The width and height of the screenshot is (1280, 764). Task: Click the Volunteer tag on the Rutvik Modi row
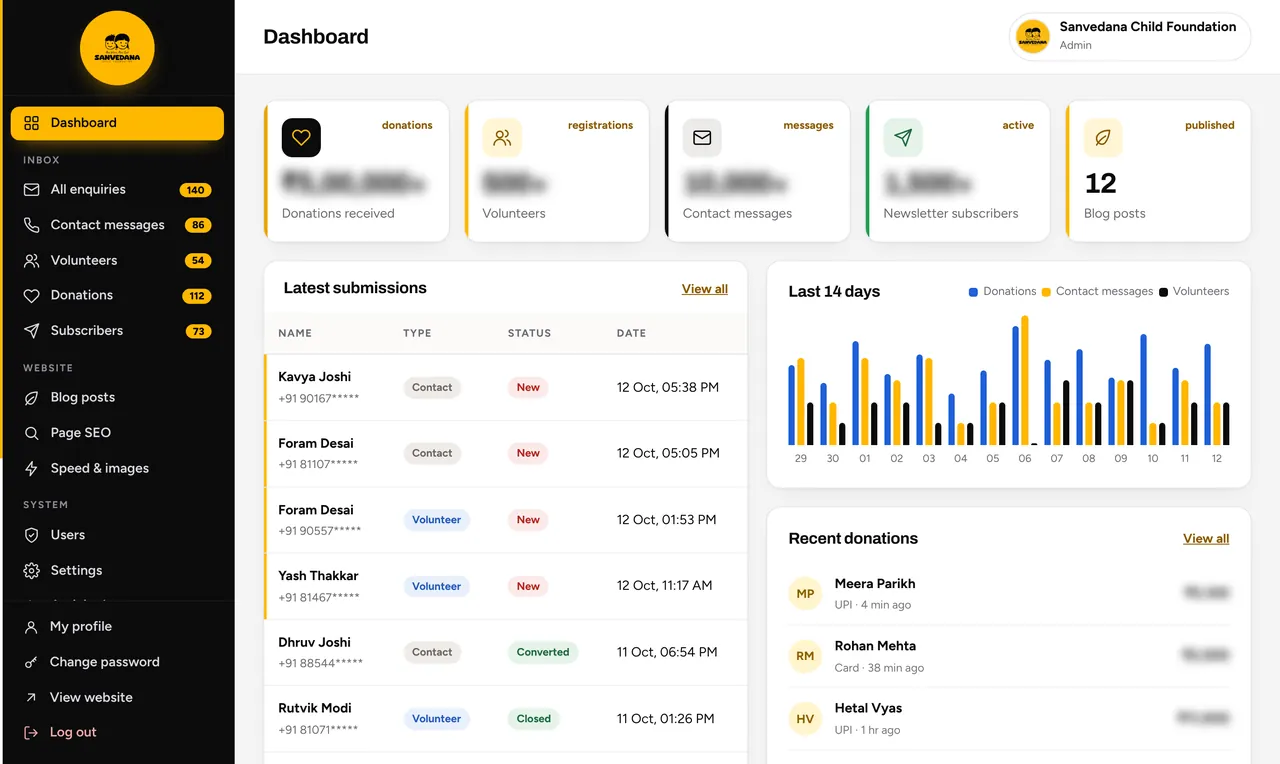point(437,719)
